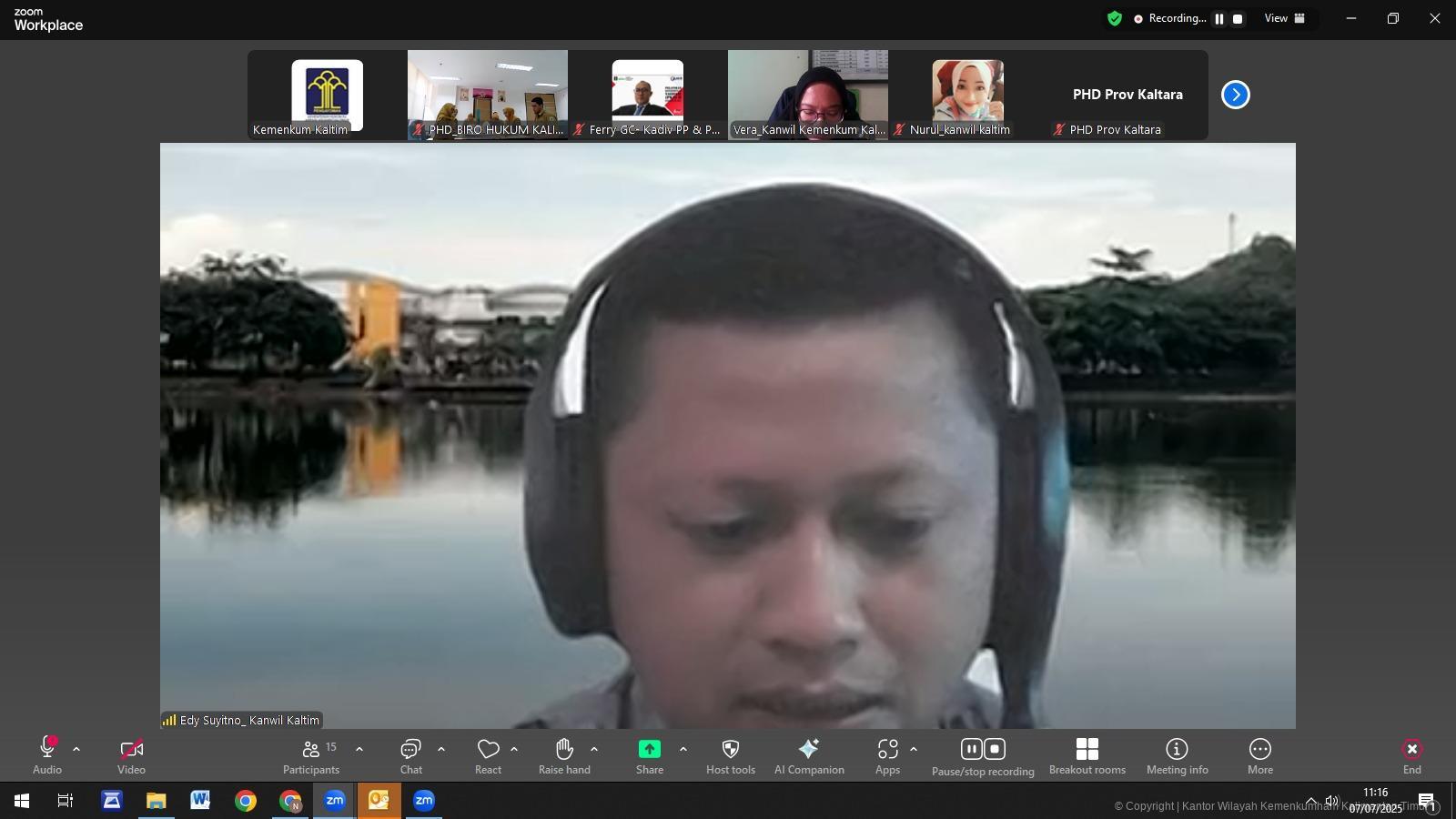Open the Windows Start menu
The image size is (1456, 819).
tap(22, 801)
